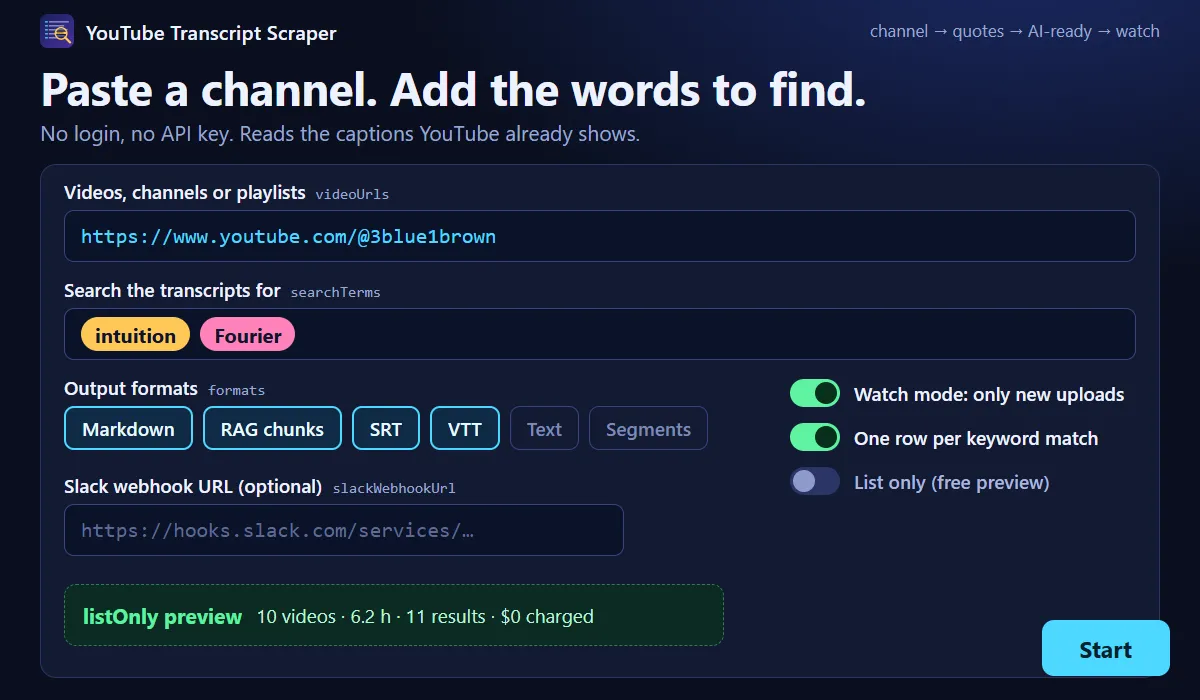Click the 'Videos, channels or playlists' label

[x=185, y=193]
